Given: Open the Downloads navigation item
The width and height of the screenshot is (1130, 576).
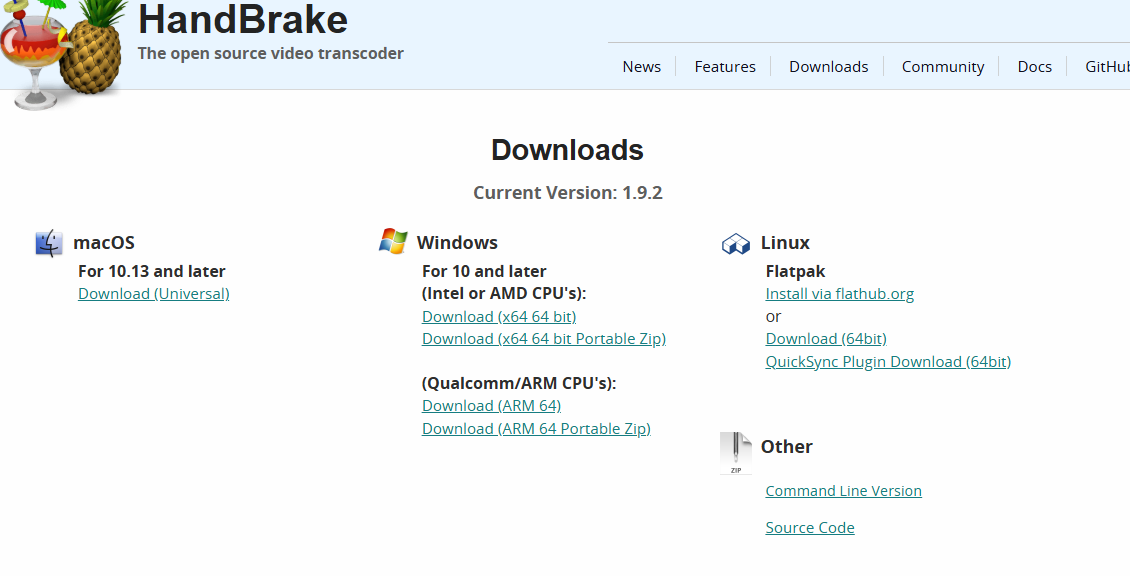Looking at the screenshot, I should (829, 66).
